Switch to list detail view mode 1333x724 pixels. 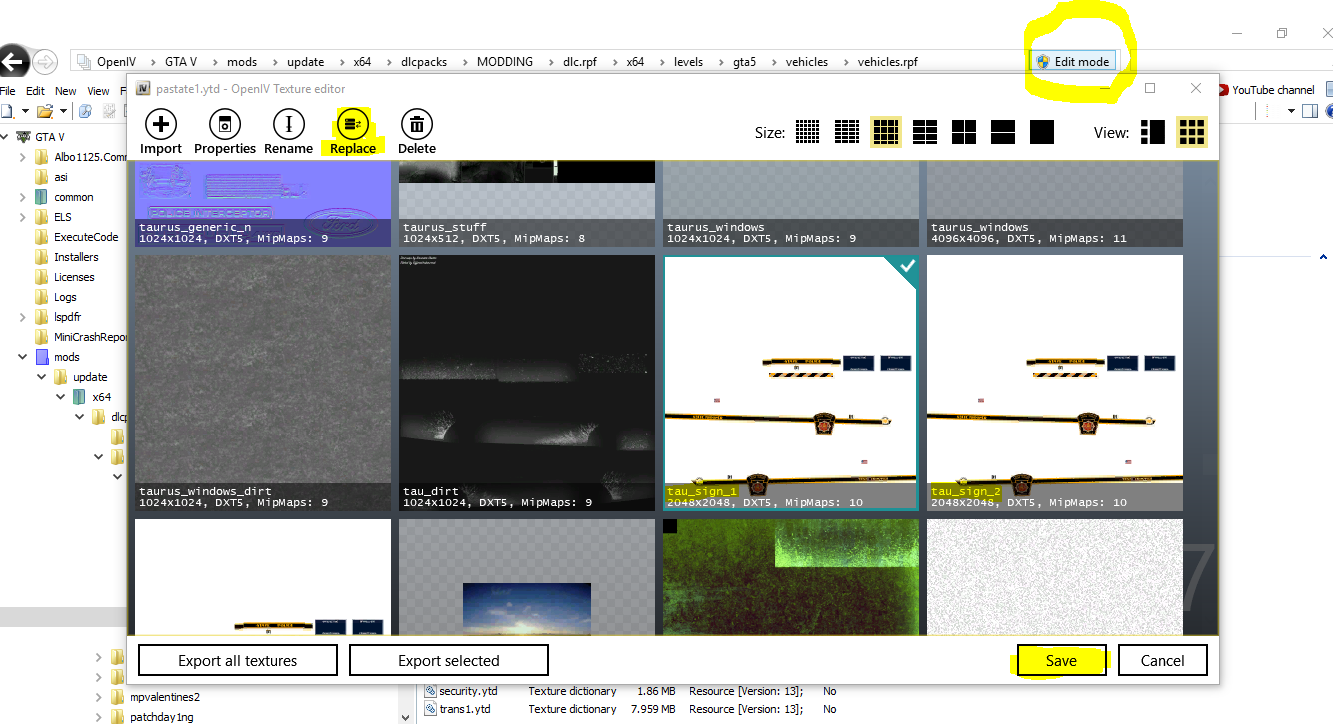1152,132
